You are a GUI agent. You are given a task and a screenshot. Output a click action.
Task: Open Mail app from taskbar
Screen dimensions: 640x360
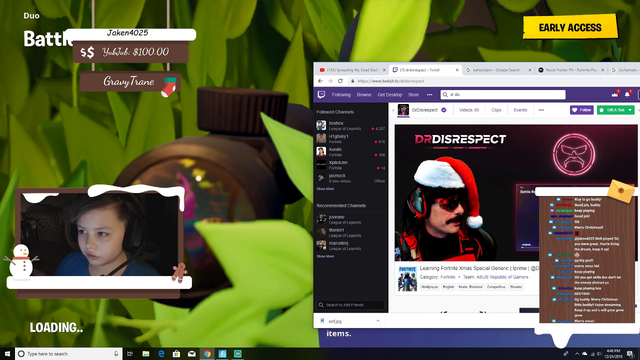tap(191, 353)
